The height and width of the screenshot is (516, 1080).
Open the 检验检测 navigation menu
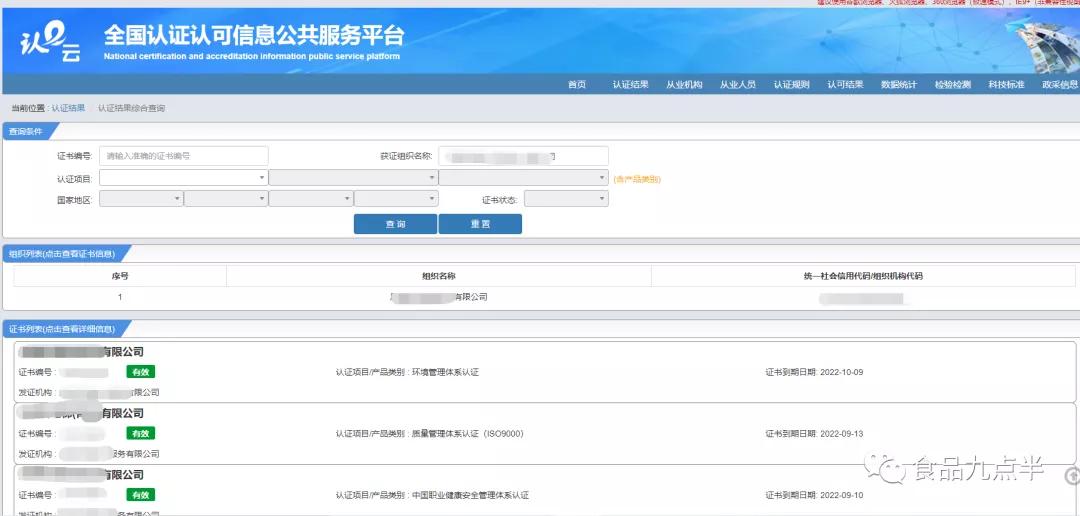click(953, 85)
